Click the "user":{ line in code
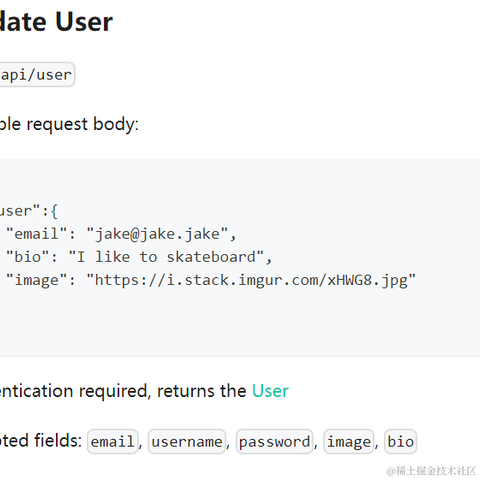Image resolution: width=480 pixels, height=480 pixels. tap(29, 211)
